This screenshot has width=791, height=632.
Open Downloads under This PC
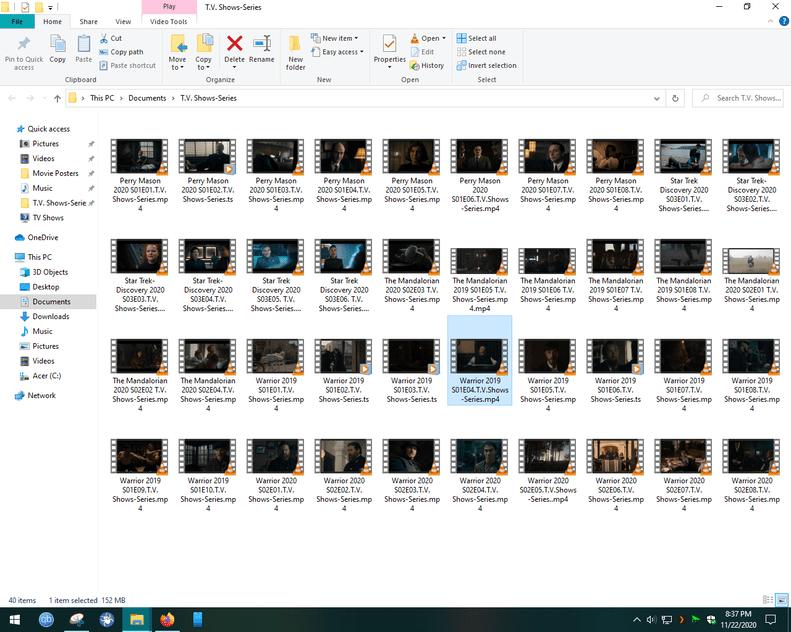point(50,317)
